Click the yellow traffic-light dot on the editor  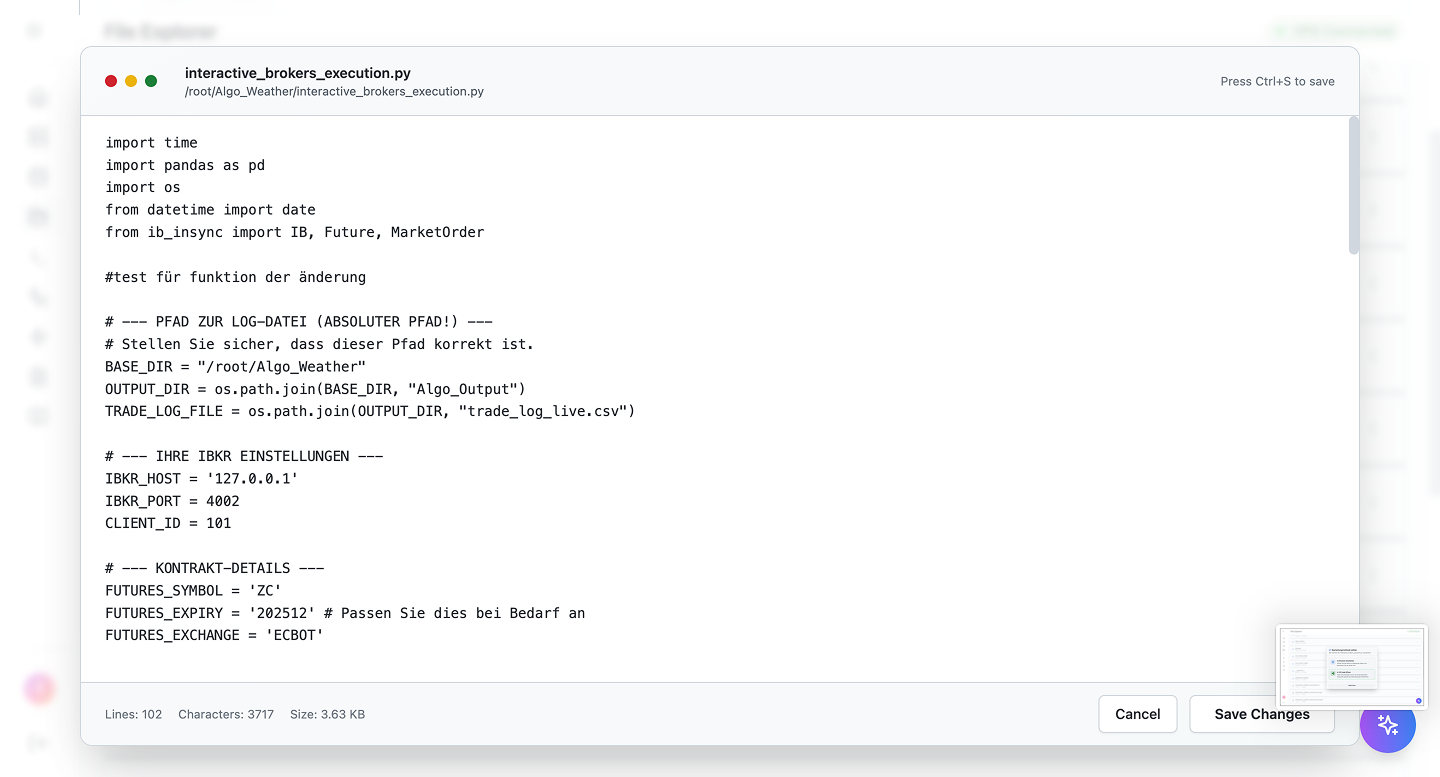[x=131, y=81]
